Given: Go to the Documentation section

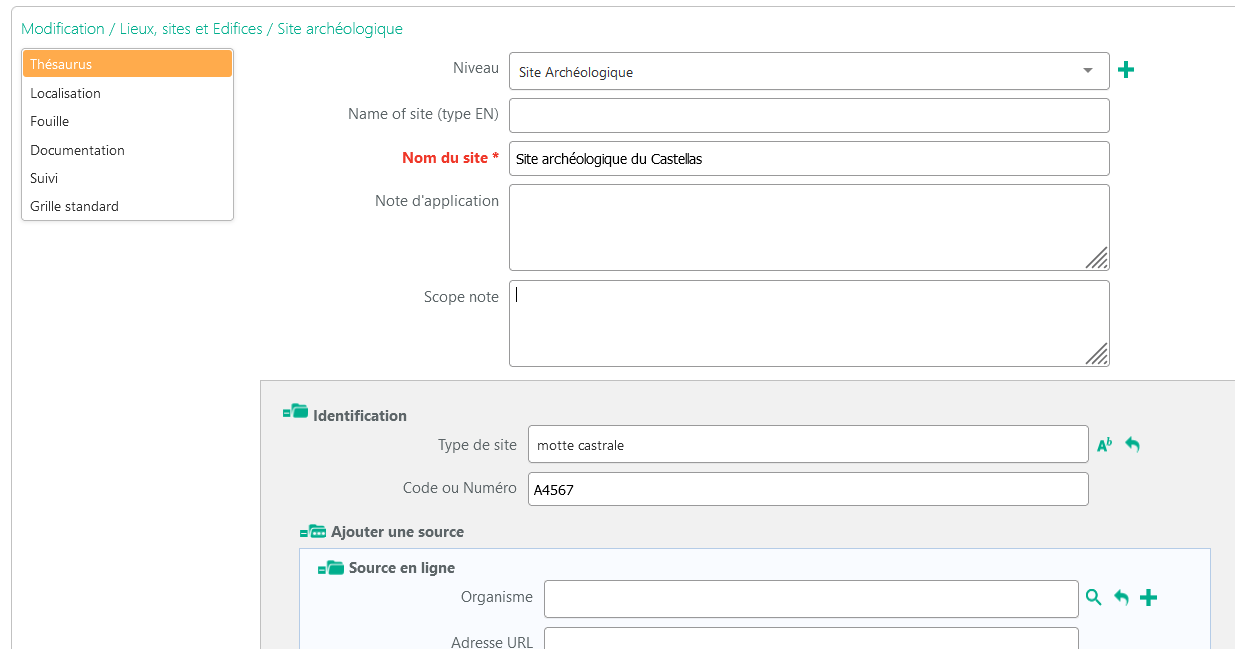Looking at the screenshot, I should pos(77,150).
